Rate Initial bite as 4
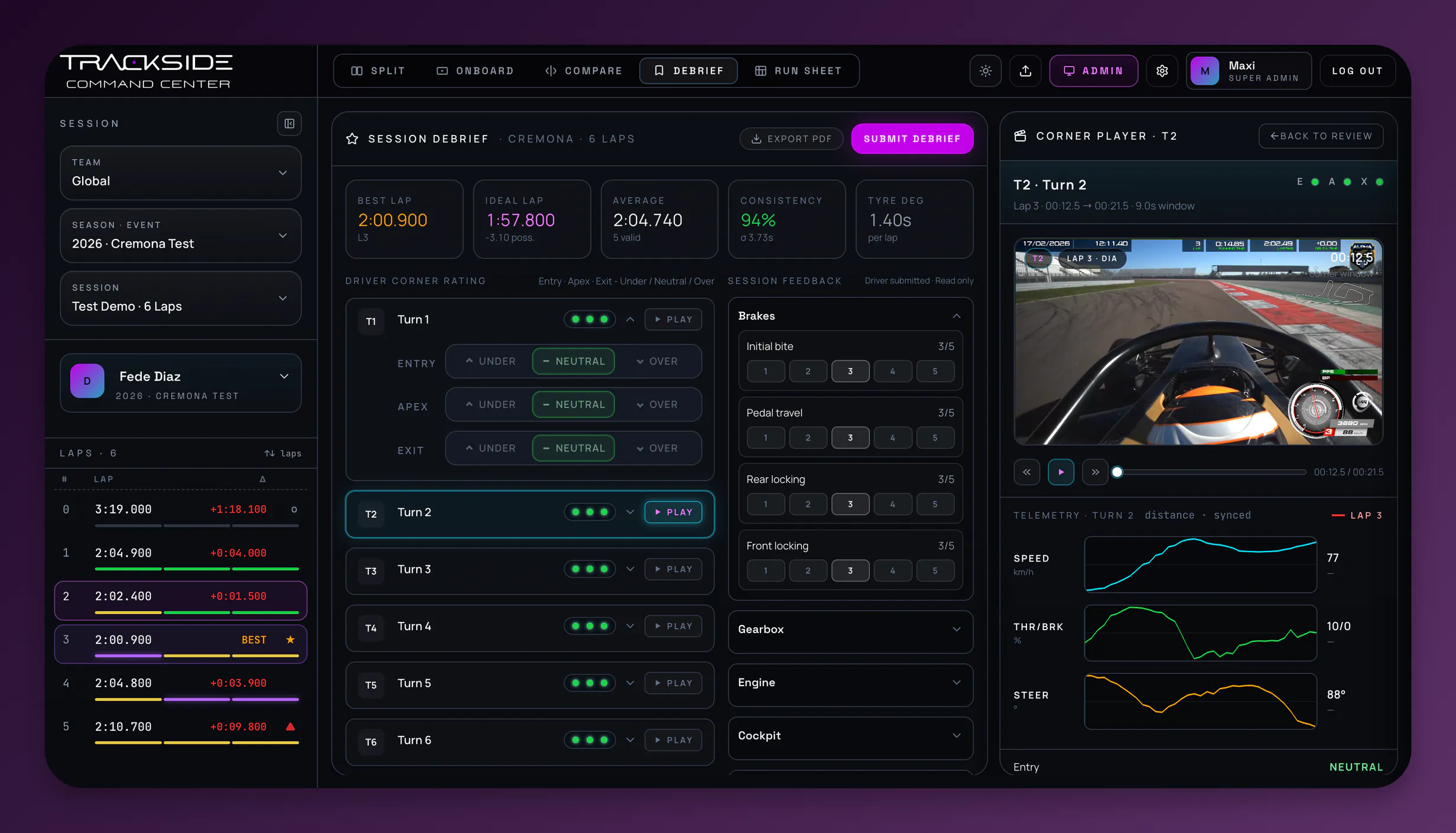1456x833 pixels. pyautogui.click(x=892, y=371)
